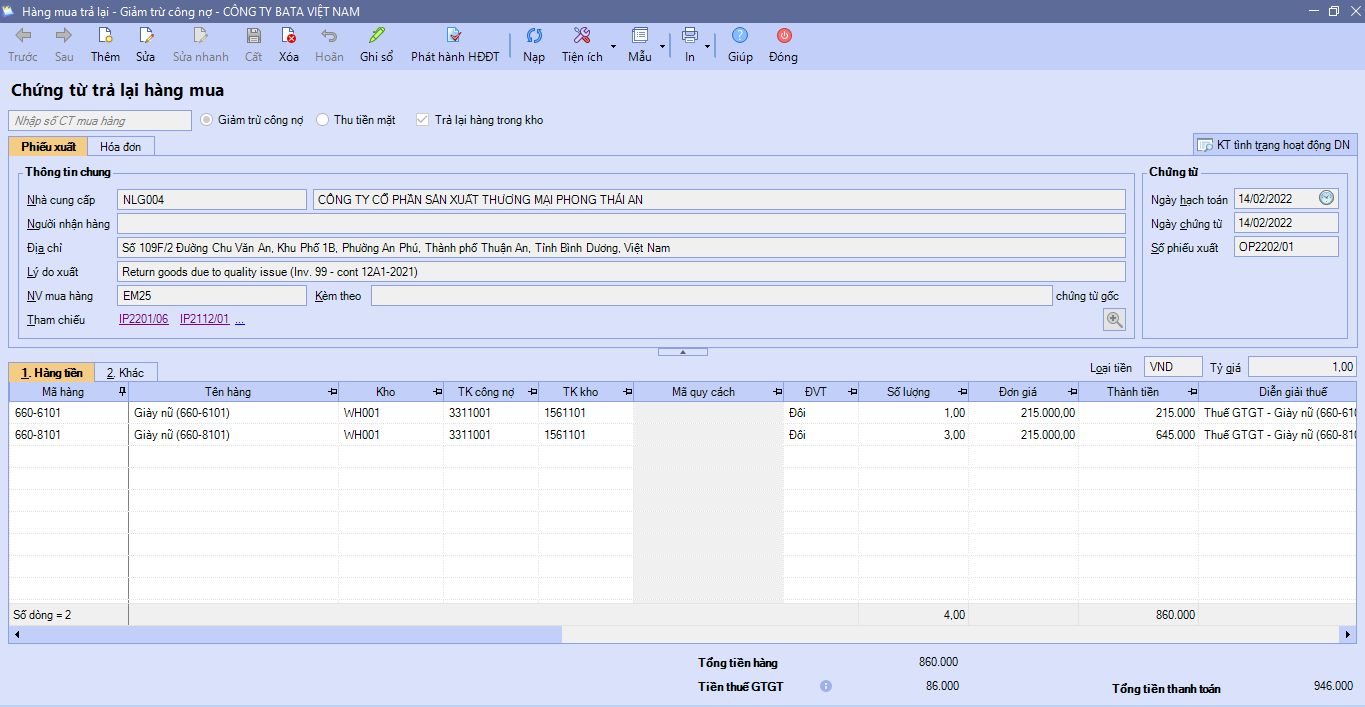The image size is (1365, 707).
Task: Click the Nạp (reload) refresh icon
Action: (x=534, y=36)
